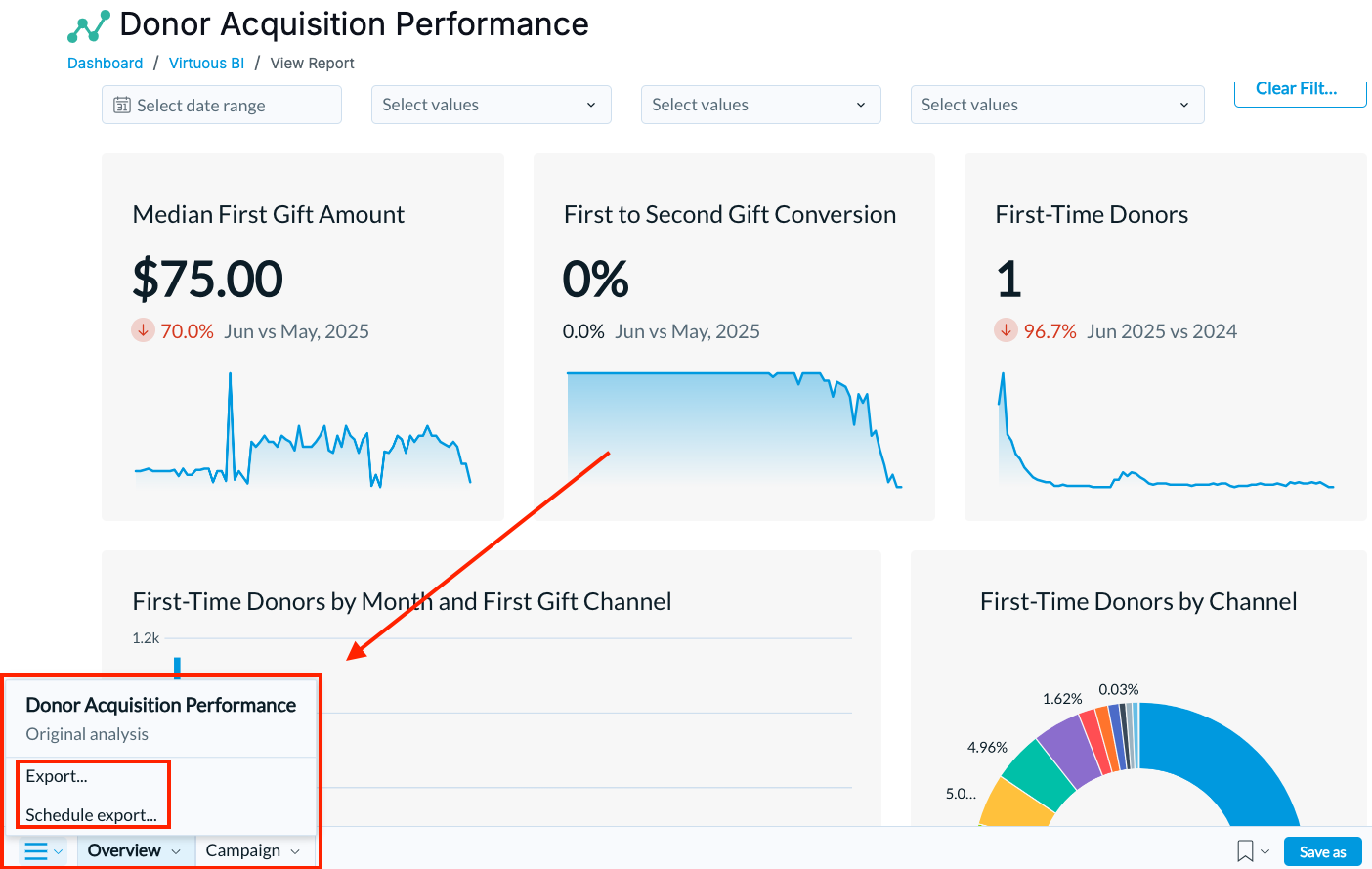The height and width of the screenshot is (869, 1372).
Task: Click the 1.2k axis label
Action: coord(146,637)
